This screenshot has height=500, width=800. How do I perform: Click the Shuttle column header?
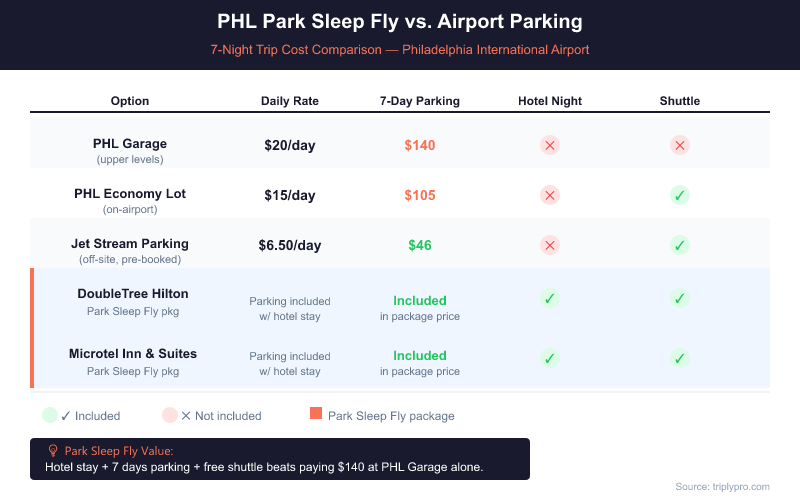click(x=680, y=101)
